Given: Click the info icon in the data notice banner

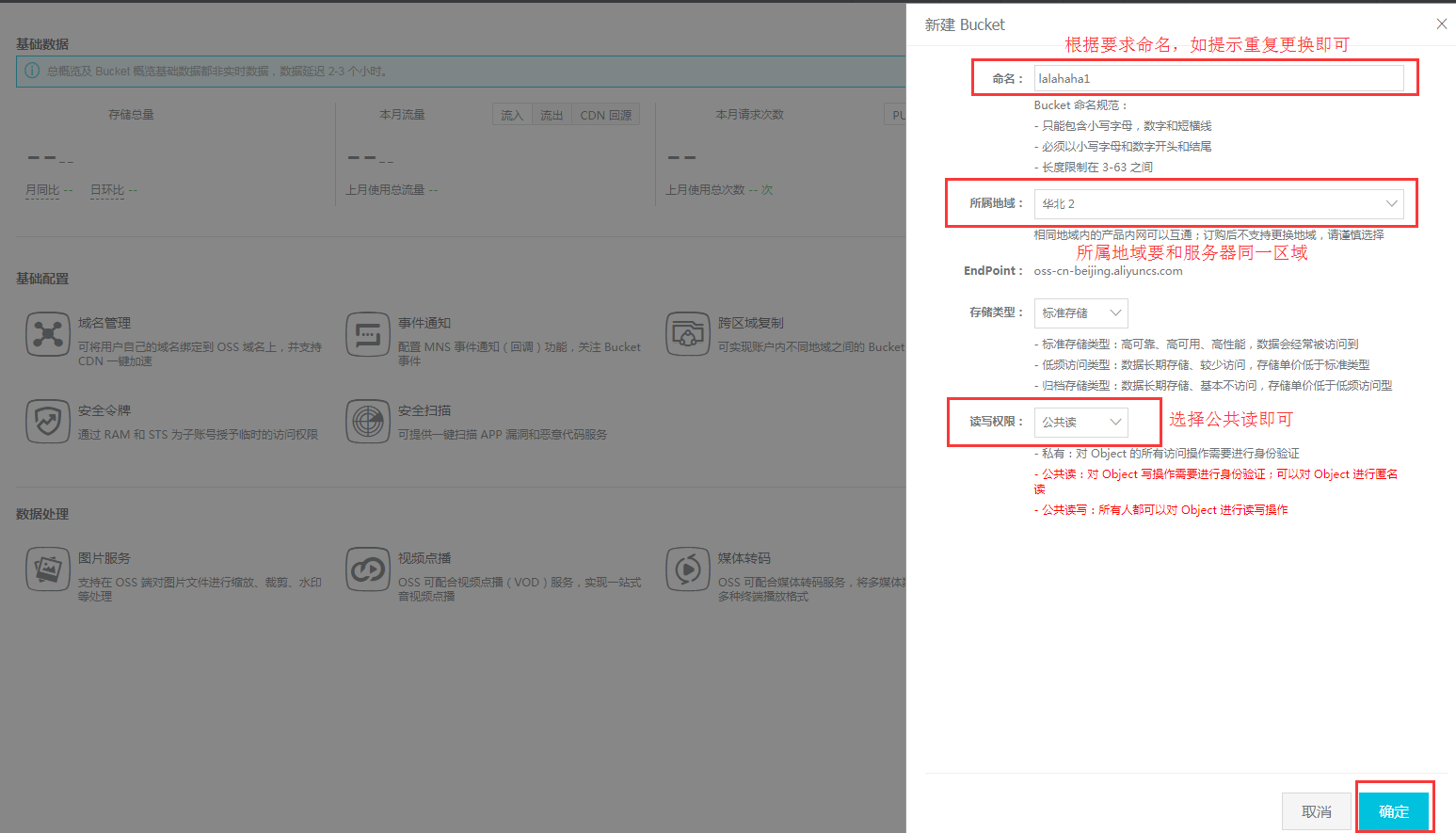Looking at the screenshot, I should 32,71.
